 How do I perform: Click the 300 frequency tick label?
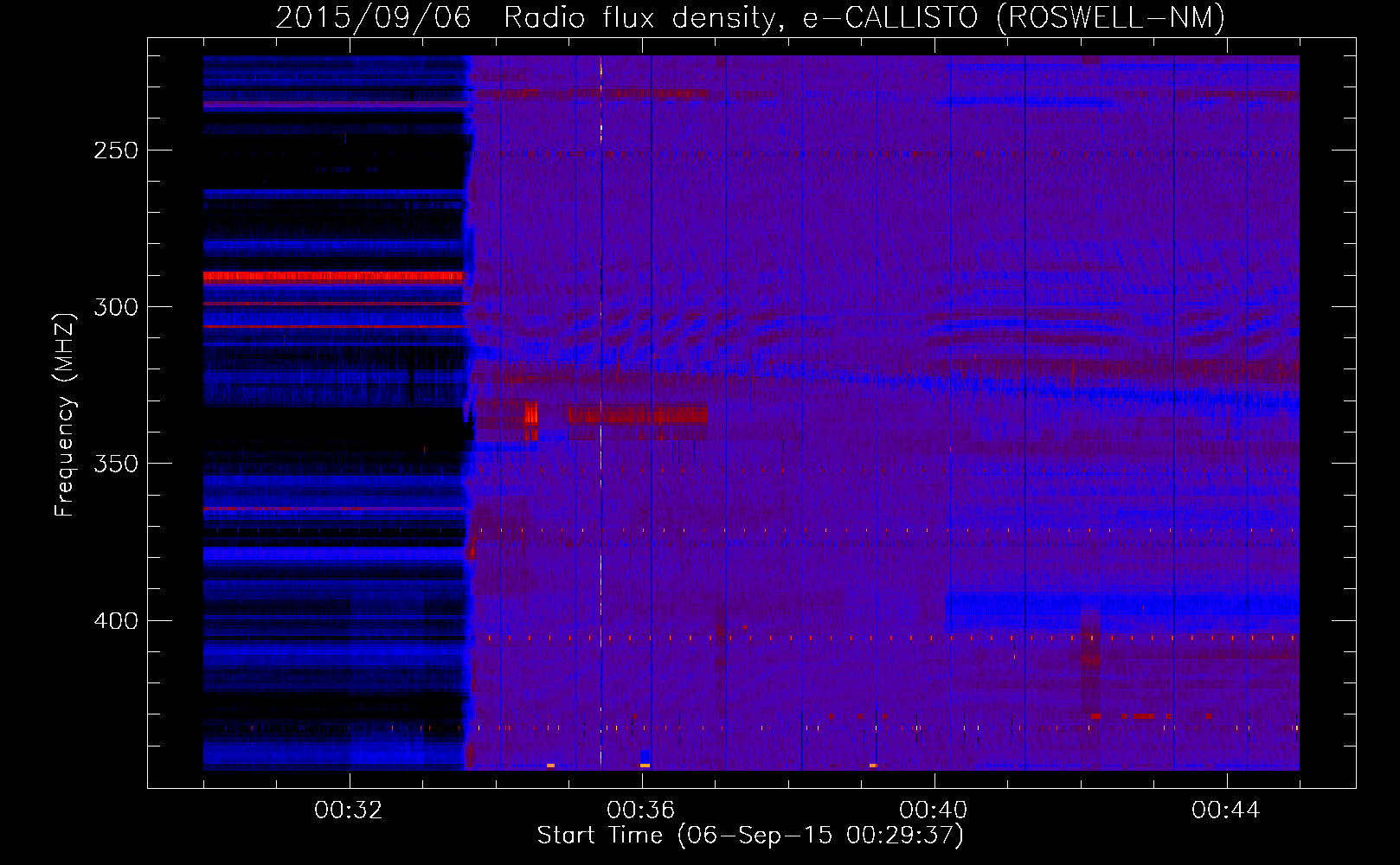(x=116, y=307)
